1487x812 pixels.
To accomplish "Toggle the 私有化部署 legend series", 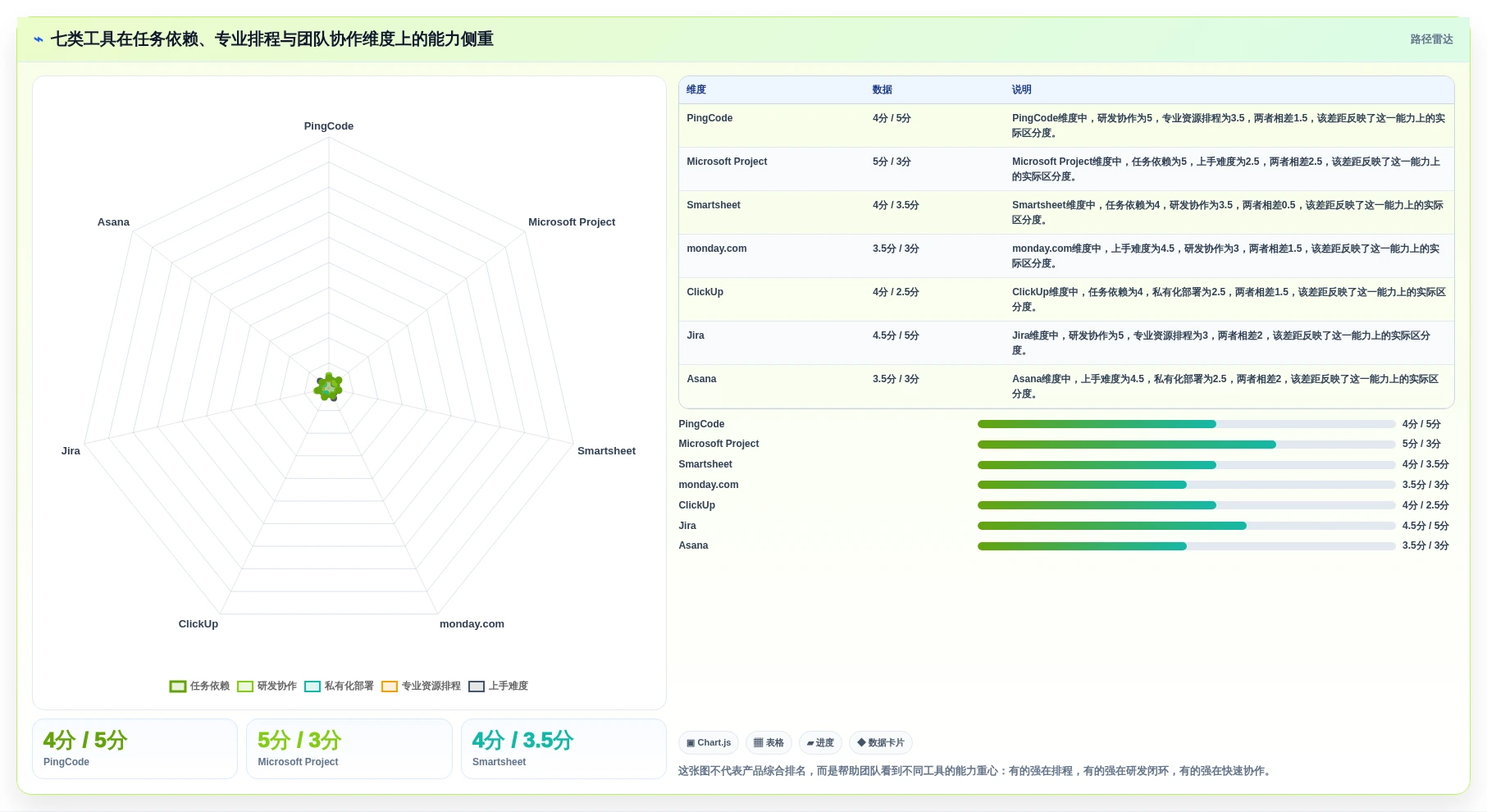I will tap(339, 686).
